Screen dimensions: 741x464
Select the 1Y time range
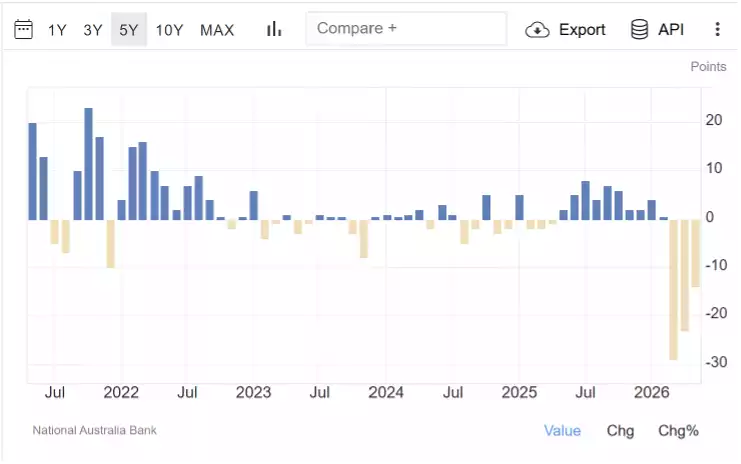(57, 30)
